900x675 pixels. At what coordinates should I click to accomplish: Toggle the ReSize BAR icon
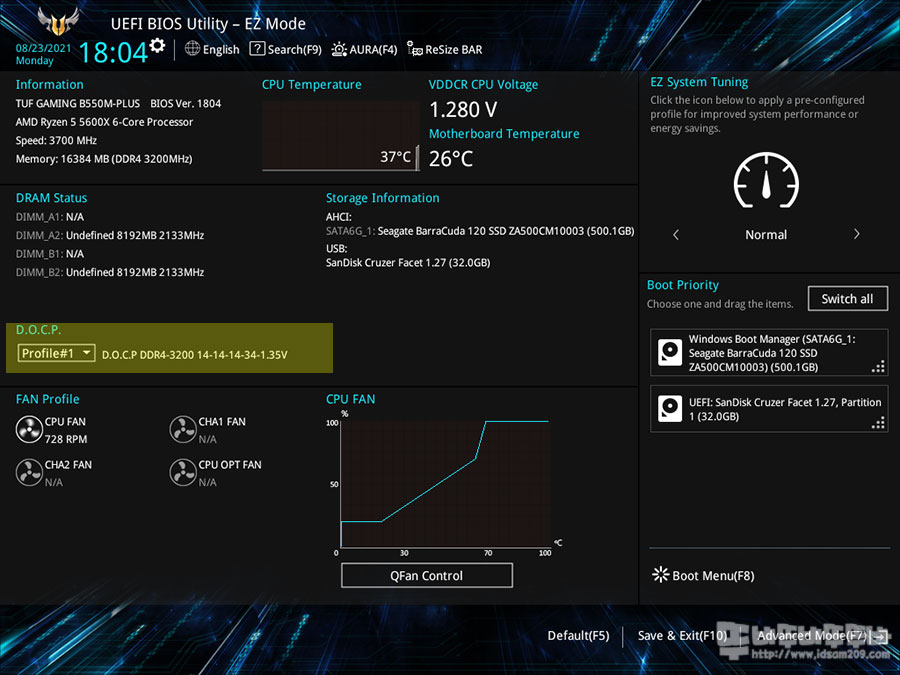pos(414,49)
